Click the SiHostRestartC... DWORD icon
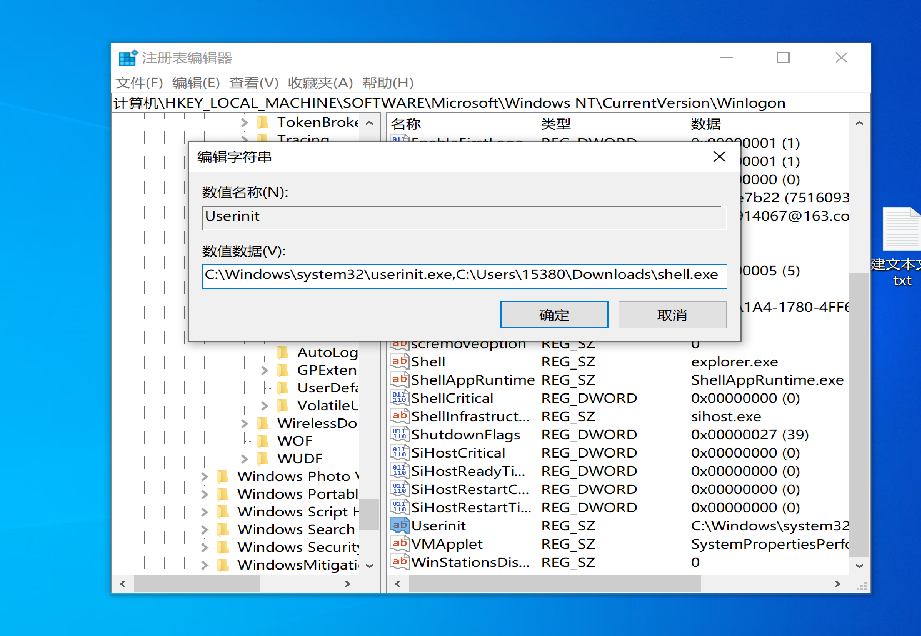The width and height of the screenshot is (921, 636). [x=399, y=489]
